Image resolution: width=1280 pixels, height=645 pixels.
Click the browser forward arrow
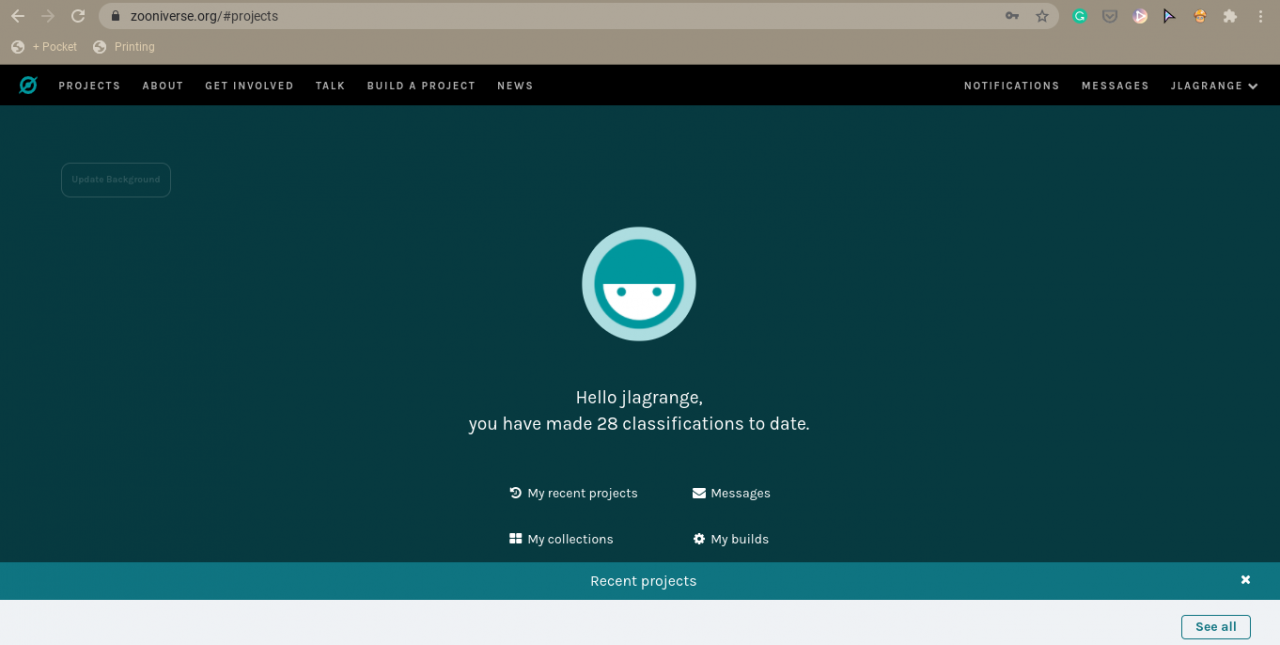[47, 16]
